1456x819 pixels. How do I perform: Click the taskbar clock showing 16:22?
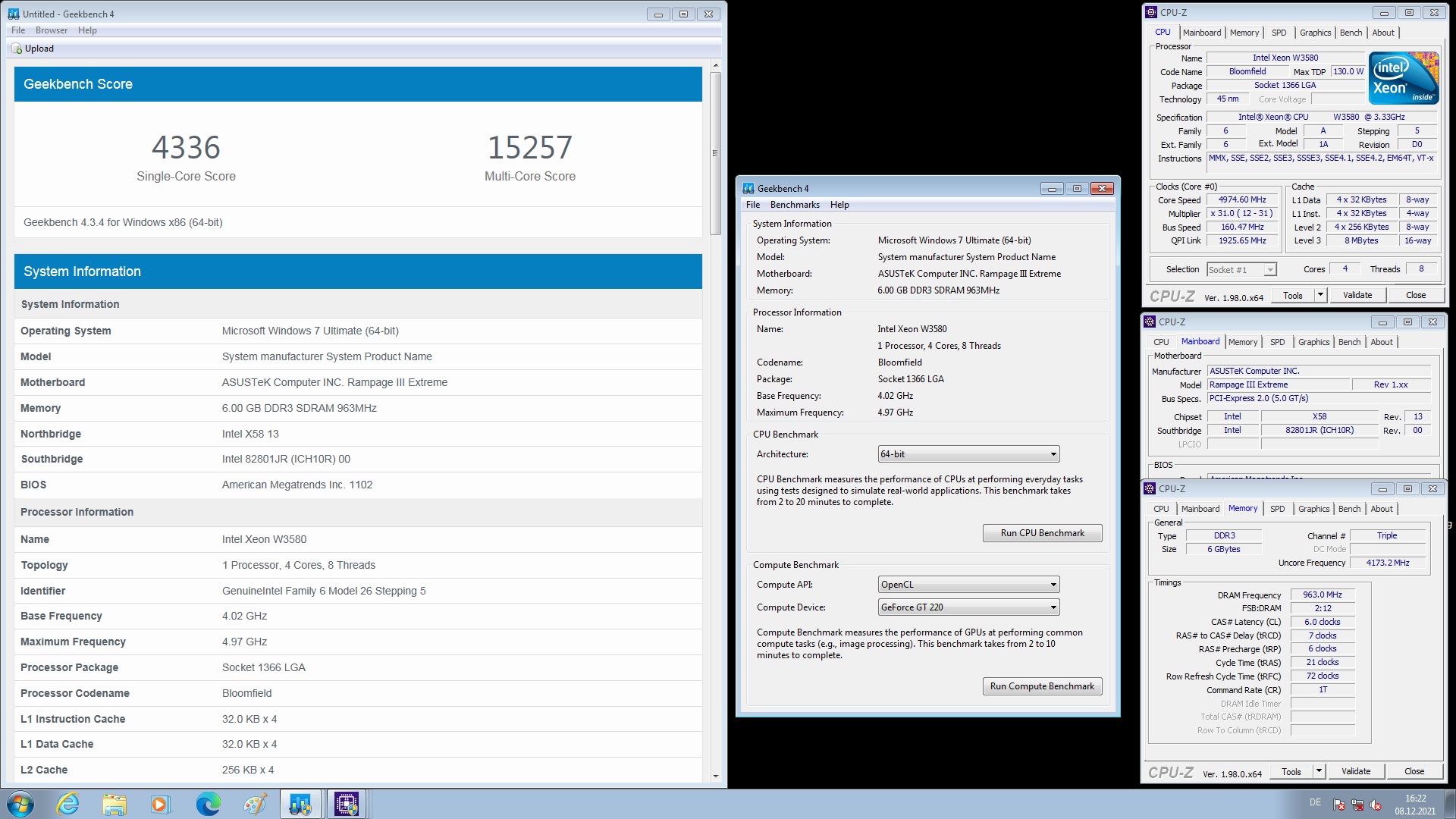point(1415,805)
